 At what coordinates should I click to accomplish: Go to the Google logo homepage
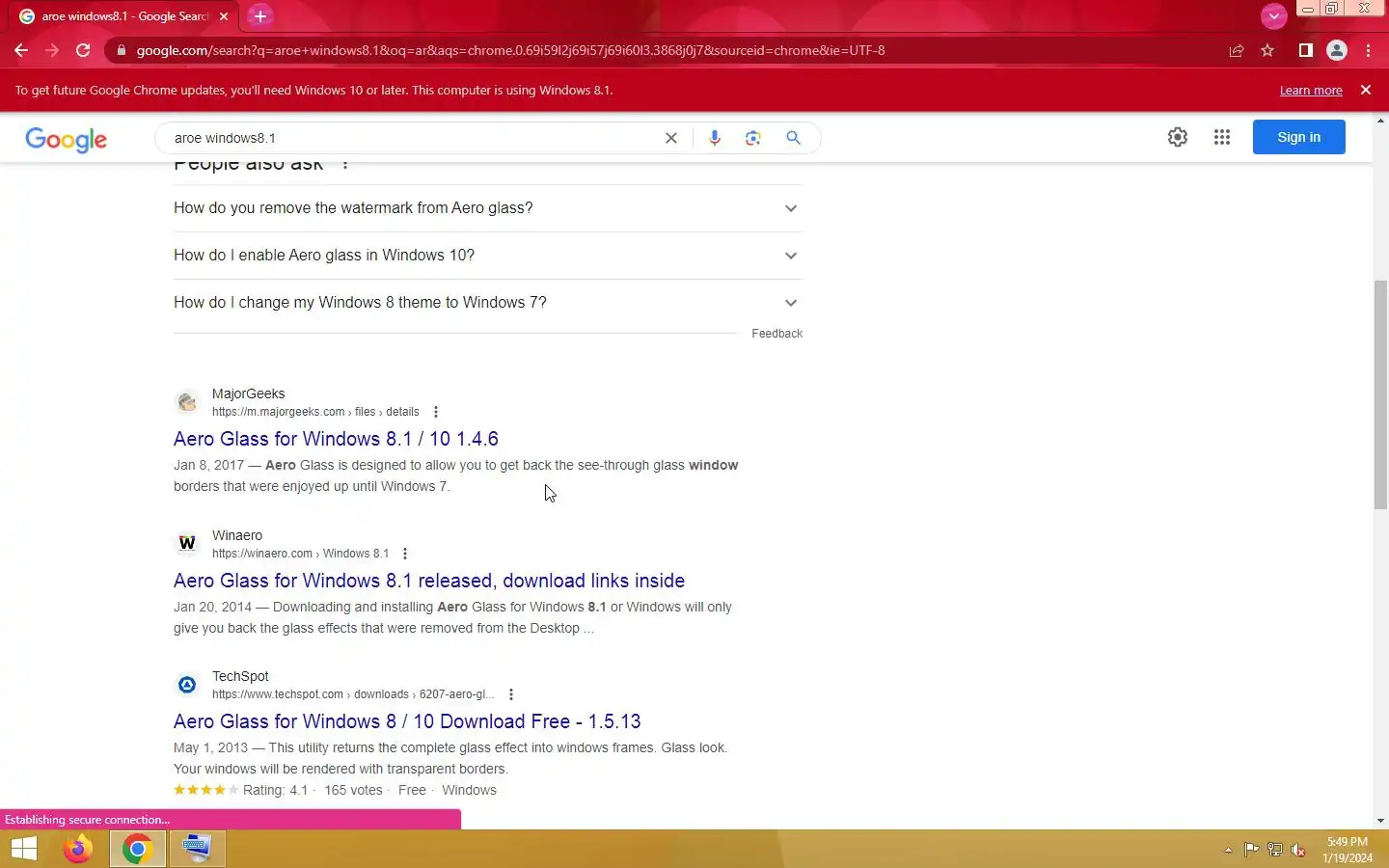point(67,139)
